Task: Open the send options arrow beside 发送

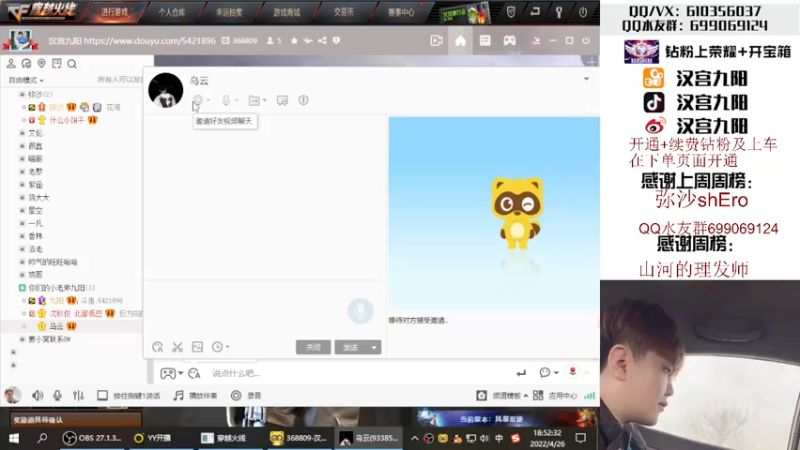Action: pyautogui.click(x=374, y=347)
